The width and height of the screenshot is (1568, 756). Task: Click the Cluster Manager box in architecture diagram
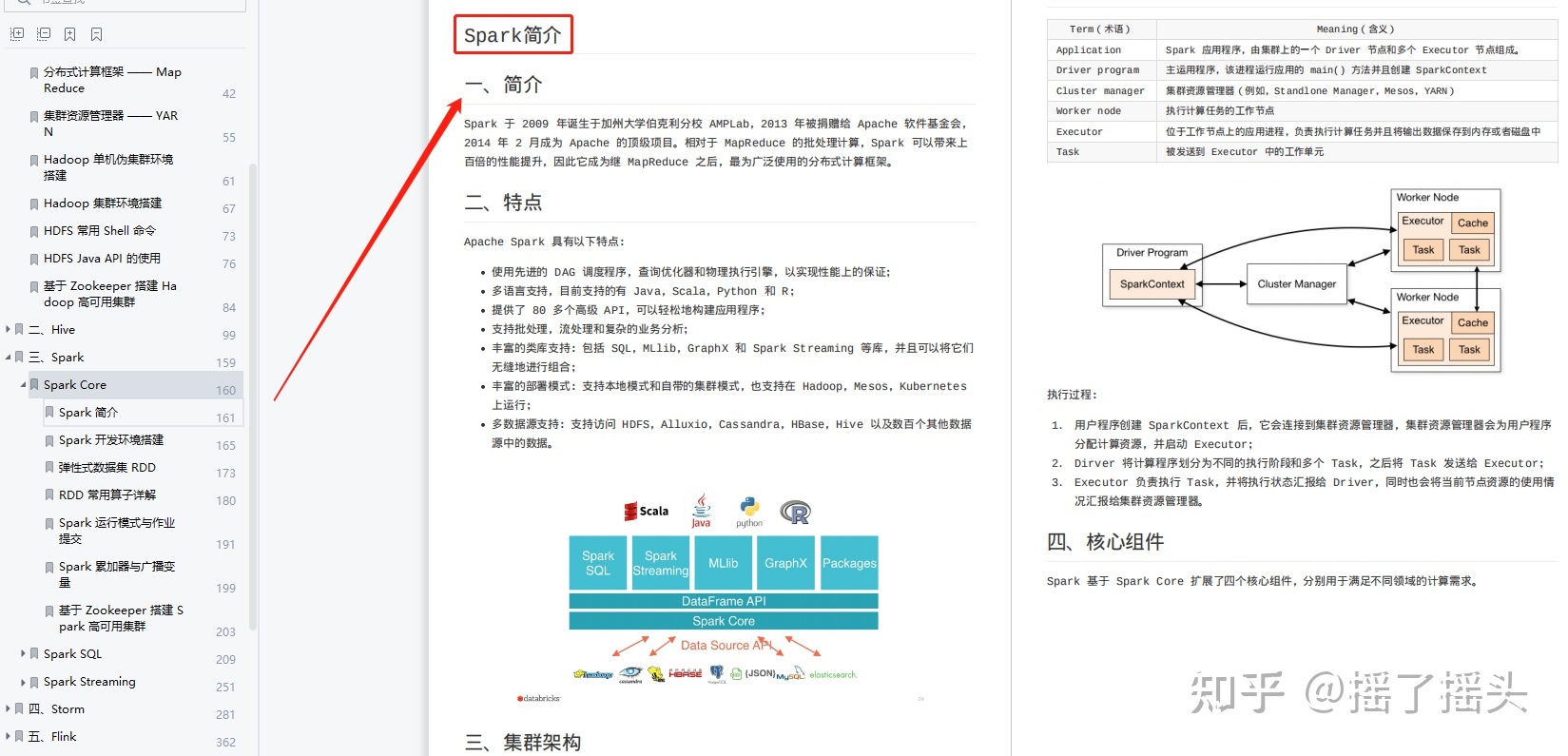1297,283
